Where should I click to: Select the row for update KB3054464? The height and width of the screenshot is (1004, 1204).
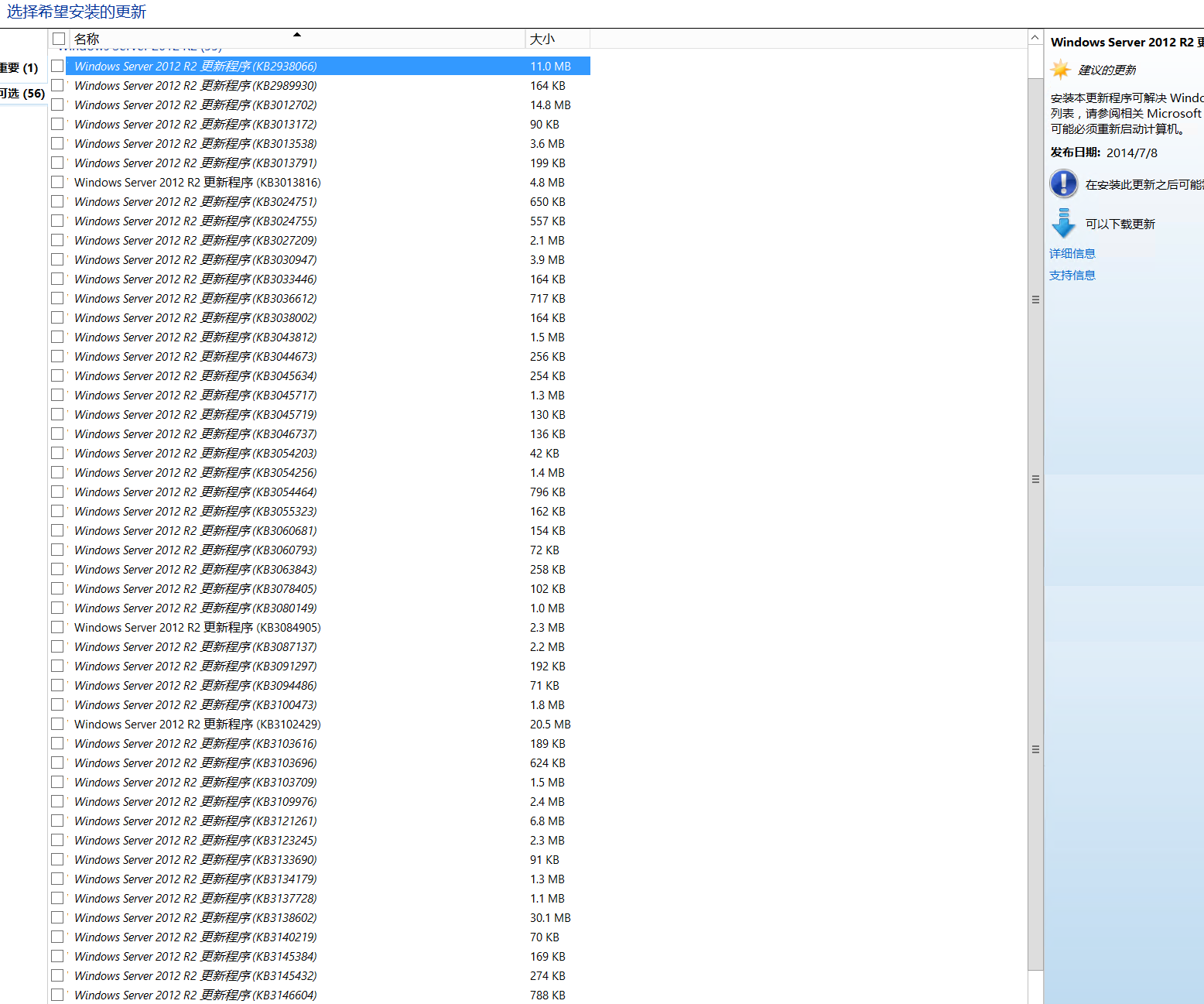coord(320,492)
